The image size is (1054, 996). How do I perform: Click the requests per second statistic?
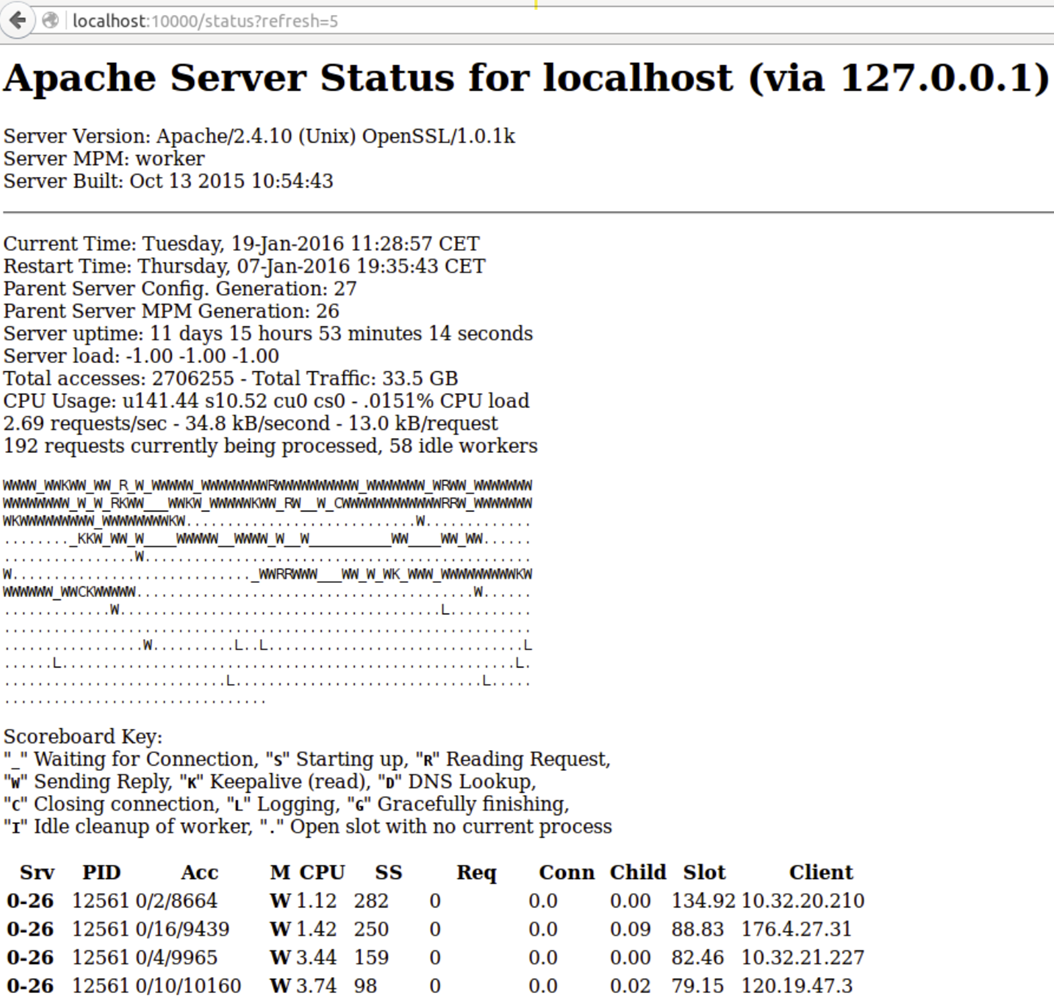250,423
